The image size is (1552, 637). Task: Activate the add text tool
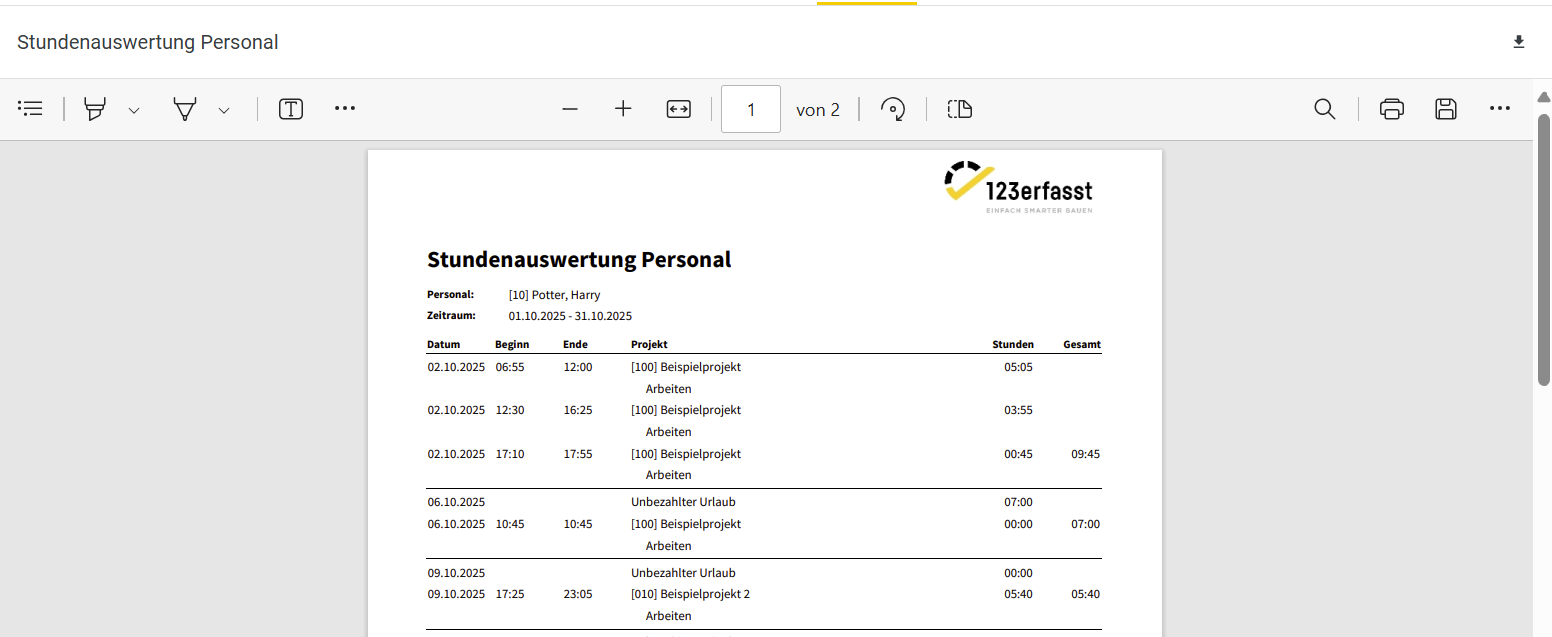click(291, 109)
